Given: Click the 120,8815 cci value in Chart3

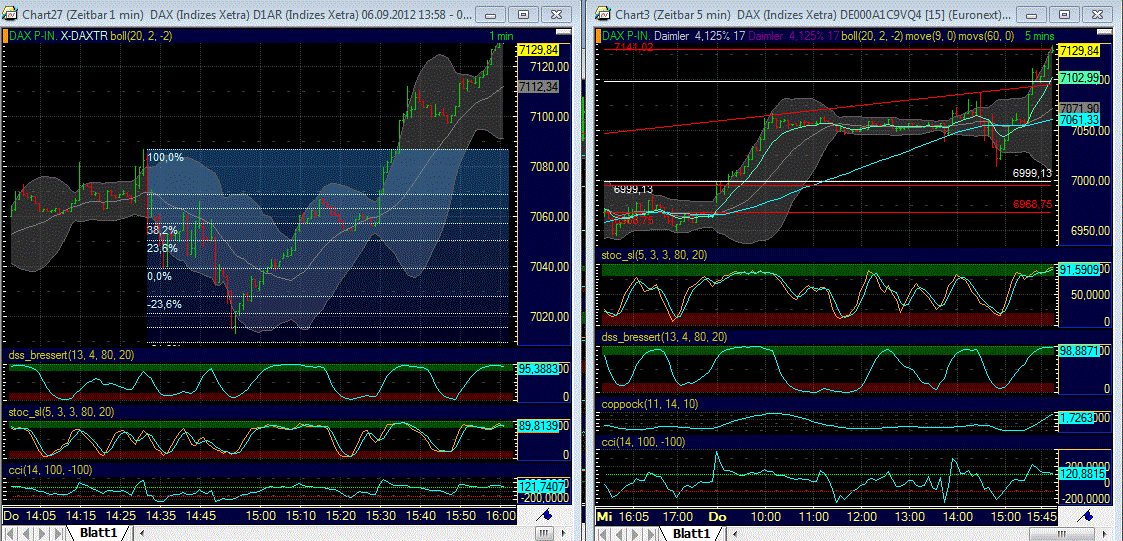Looking at the screenshot, I should pyautogui.click(x=1084, y=474).
